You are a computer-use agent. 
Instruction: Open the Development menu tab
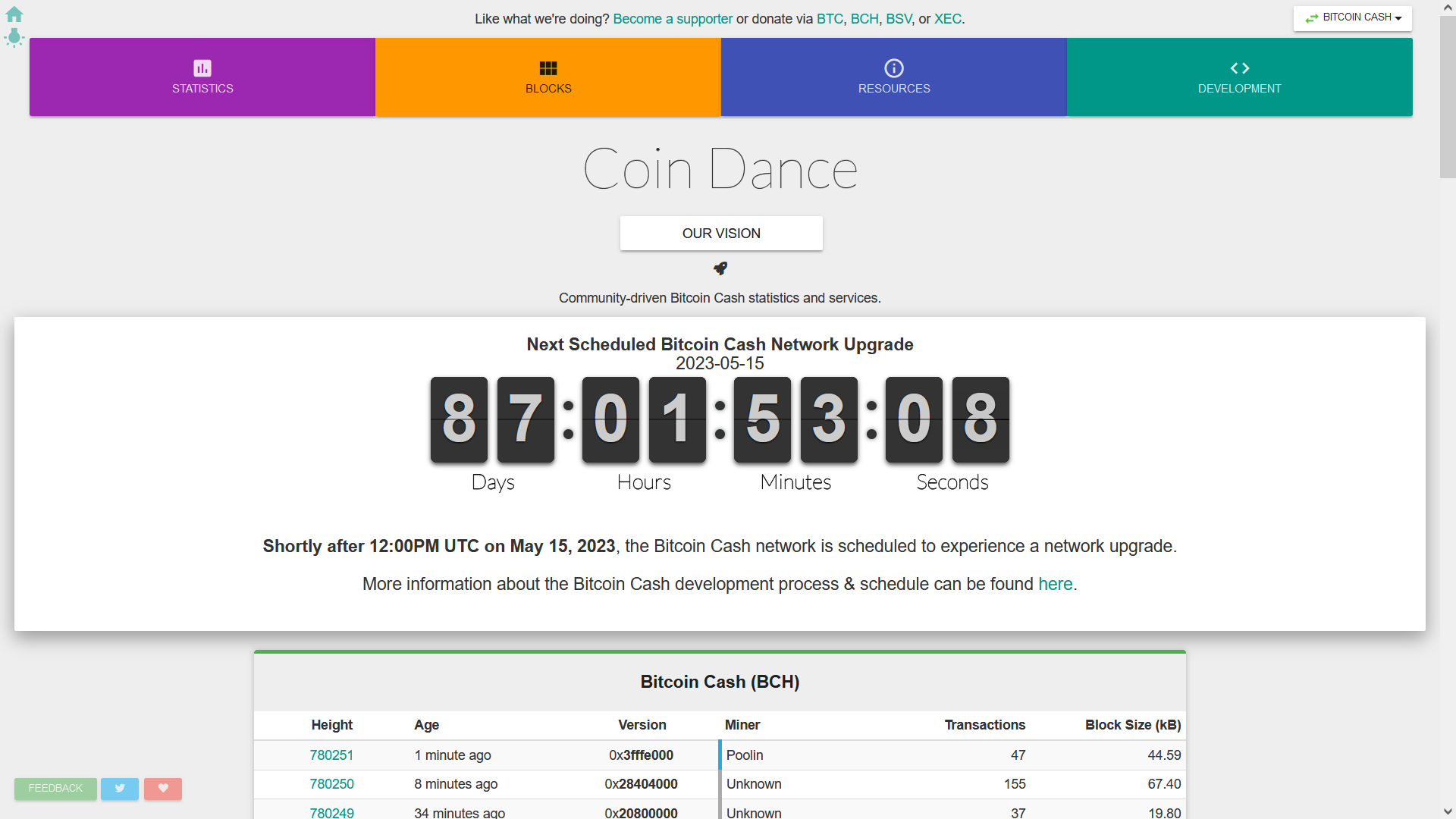(x=1240, y=77)
